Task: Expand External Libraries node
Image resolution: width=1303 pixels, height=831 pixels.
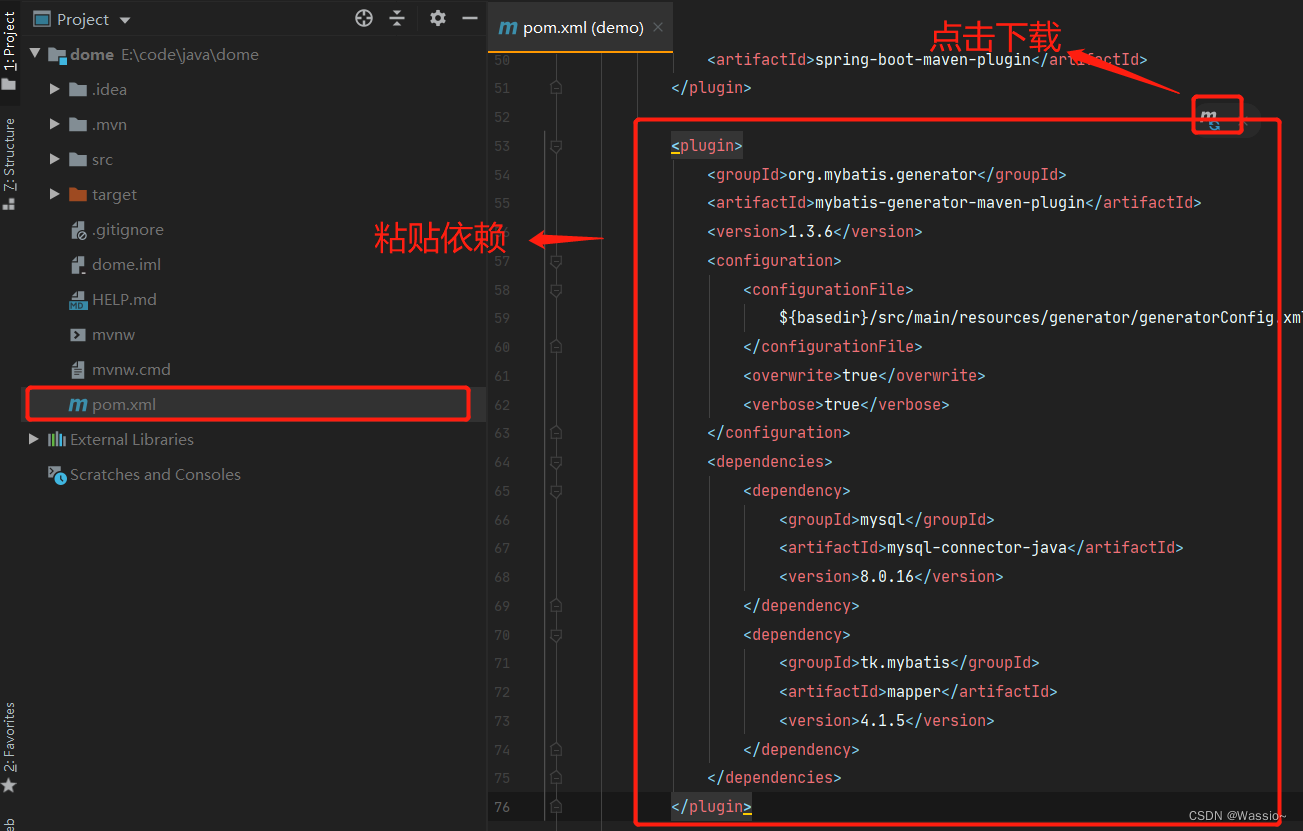Action: pos(33,438)
